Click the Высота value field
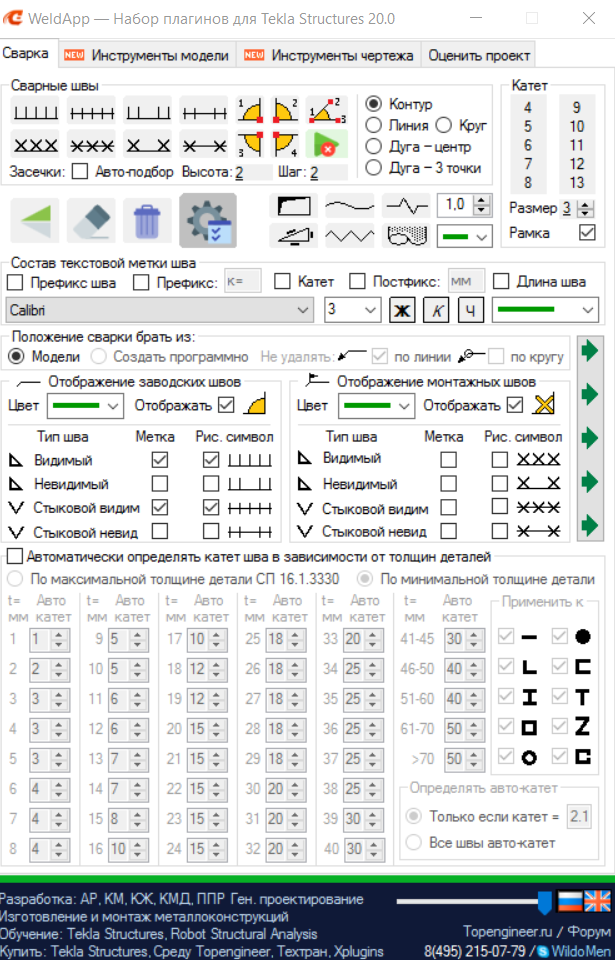 252,173
